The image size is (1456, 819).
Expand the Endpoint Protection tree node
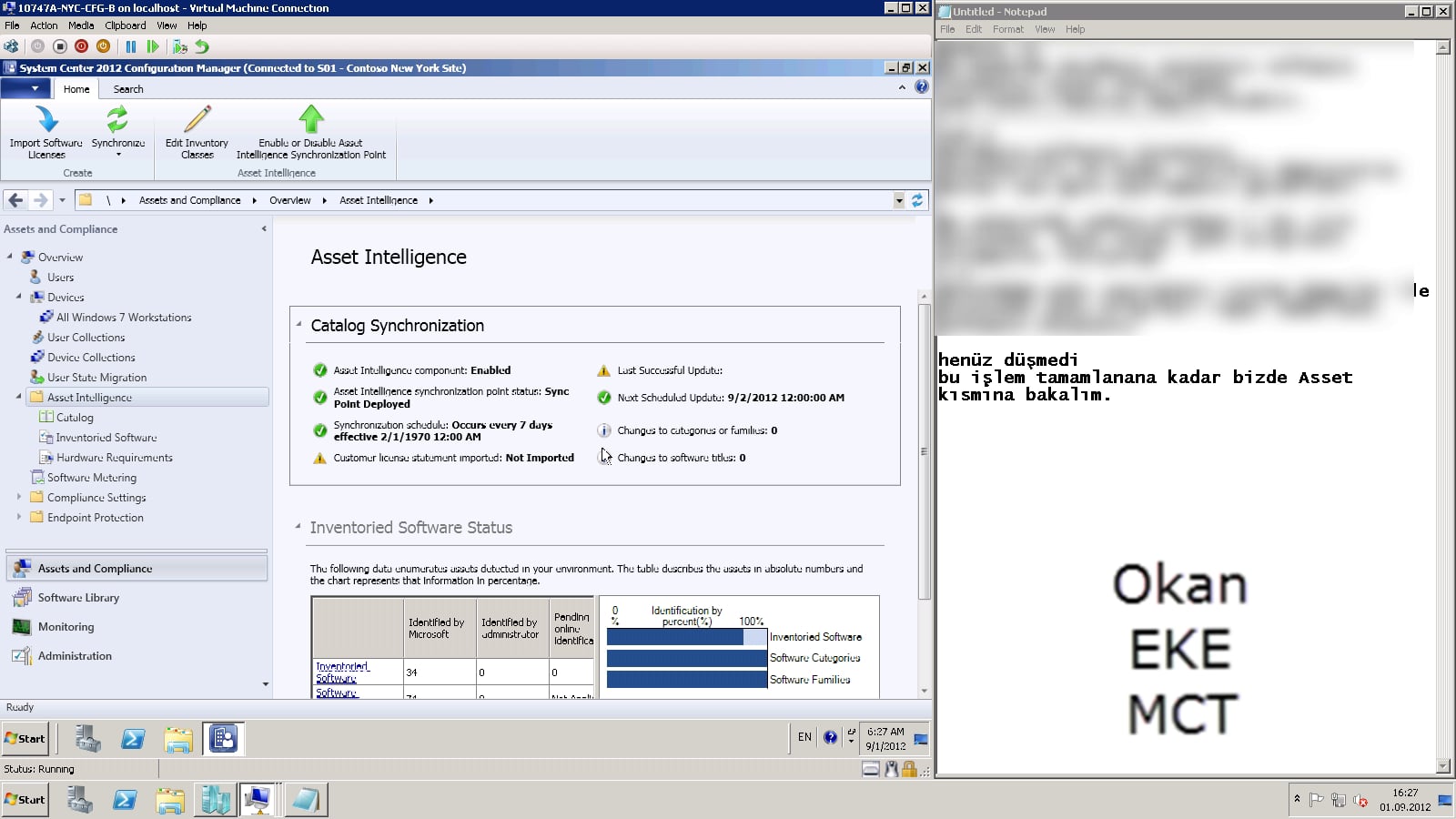click(x=19, y=517)
